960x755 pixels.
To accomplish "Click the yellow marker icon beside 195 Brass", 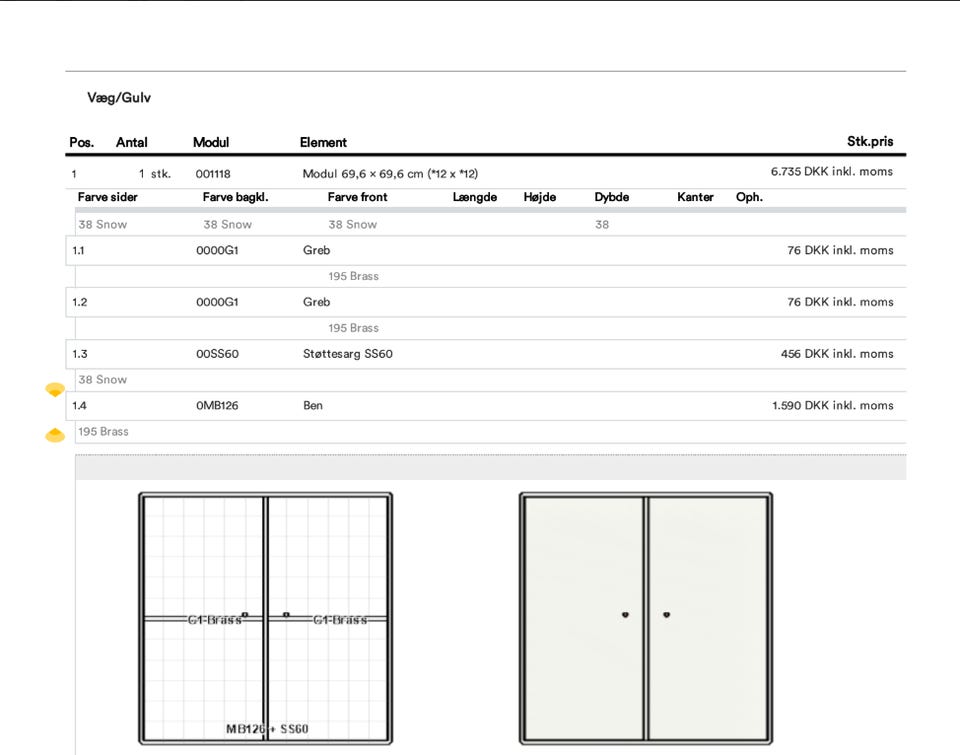I will tap(55, 435).
